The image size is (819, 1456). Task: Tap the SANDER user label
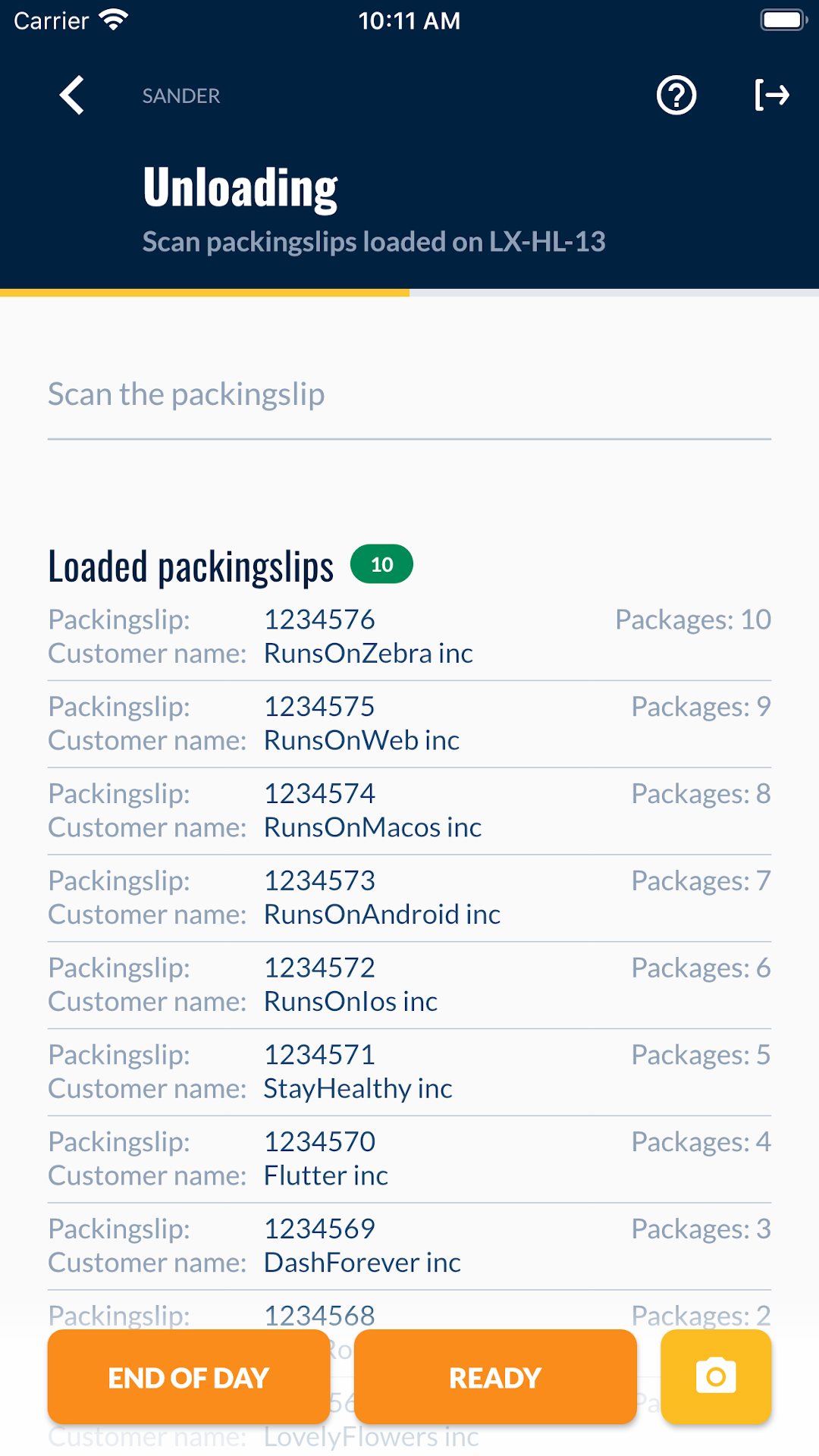[x=181, y=96]
